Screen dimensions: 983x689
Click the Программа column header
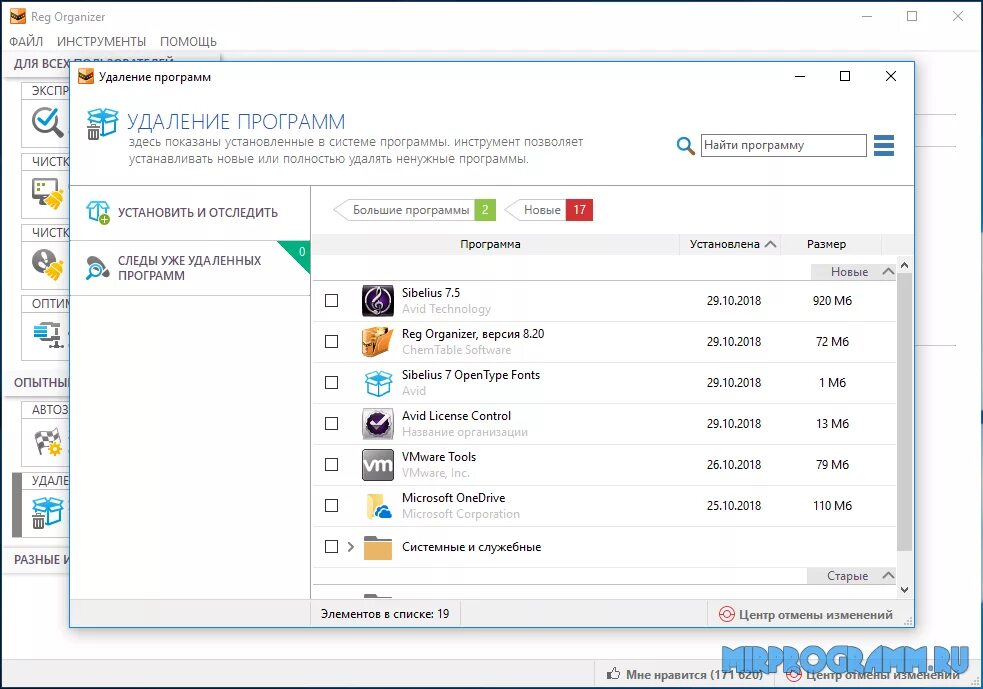click(x=490, y=244)
